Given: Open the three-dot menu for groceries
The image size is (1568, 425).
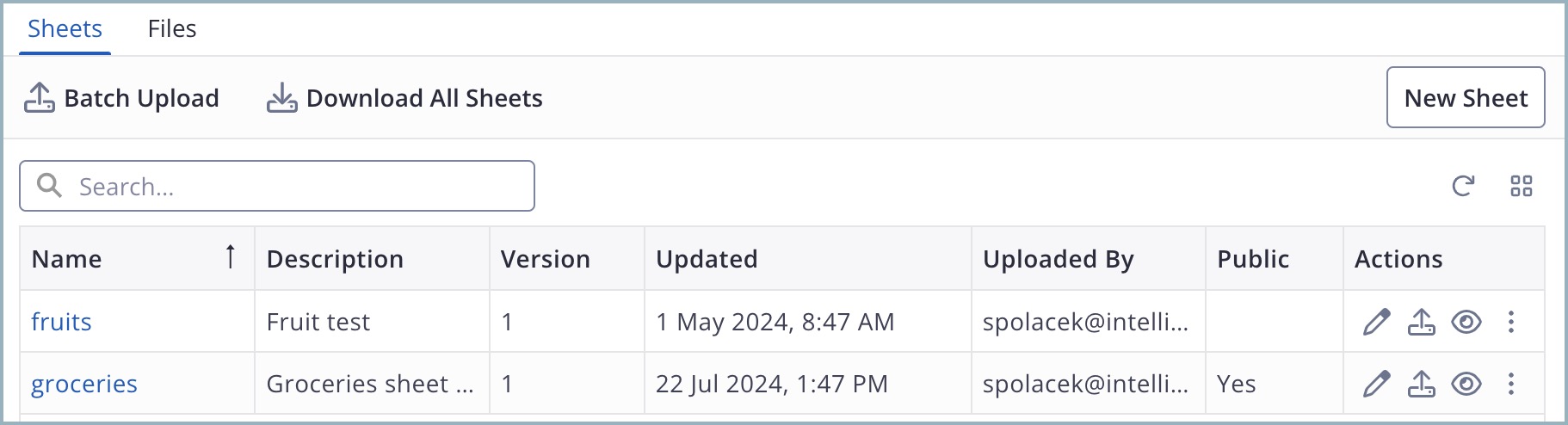Looking at the screenshot, I should [1511, 384].
